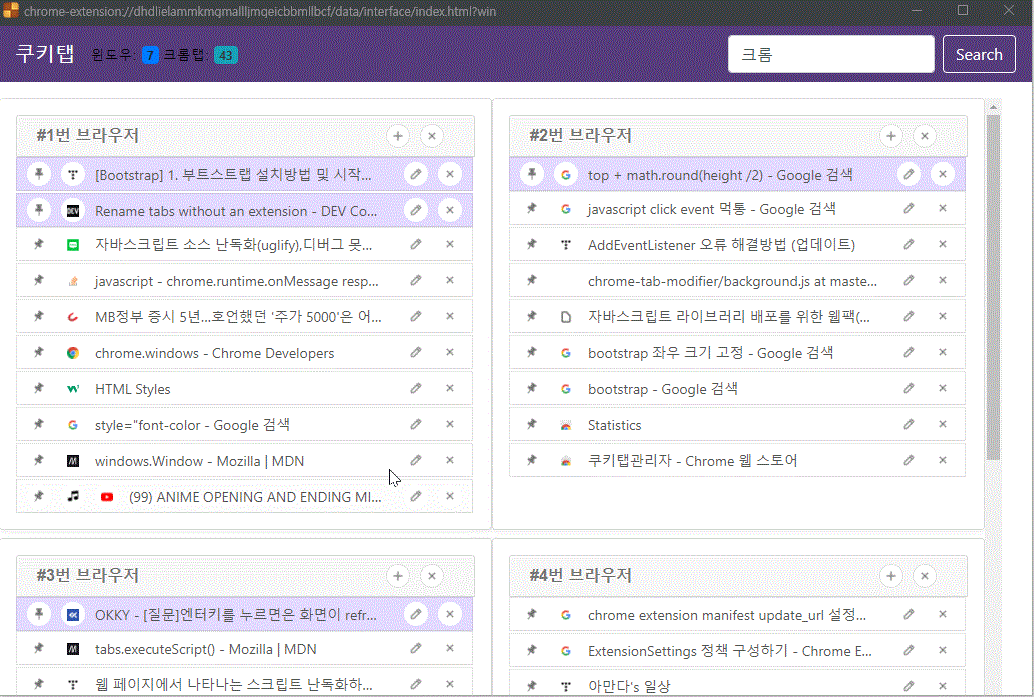1034x697 pixels.
Task: Pin the chrome.windows - Chrome Developers tab
Action: coord(39,352)
